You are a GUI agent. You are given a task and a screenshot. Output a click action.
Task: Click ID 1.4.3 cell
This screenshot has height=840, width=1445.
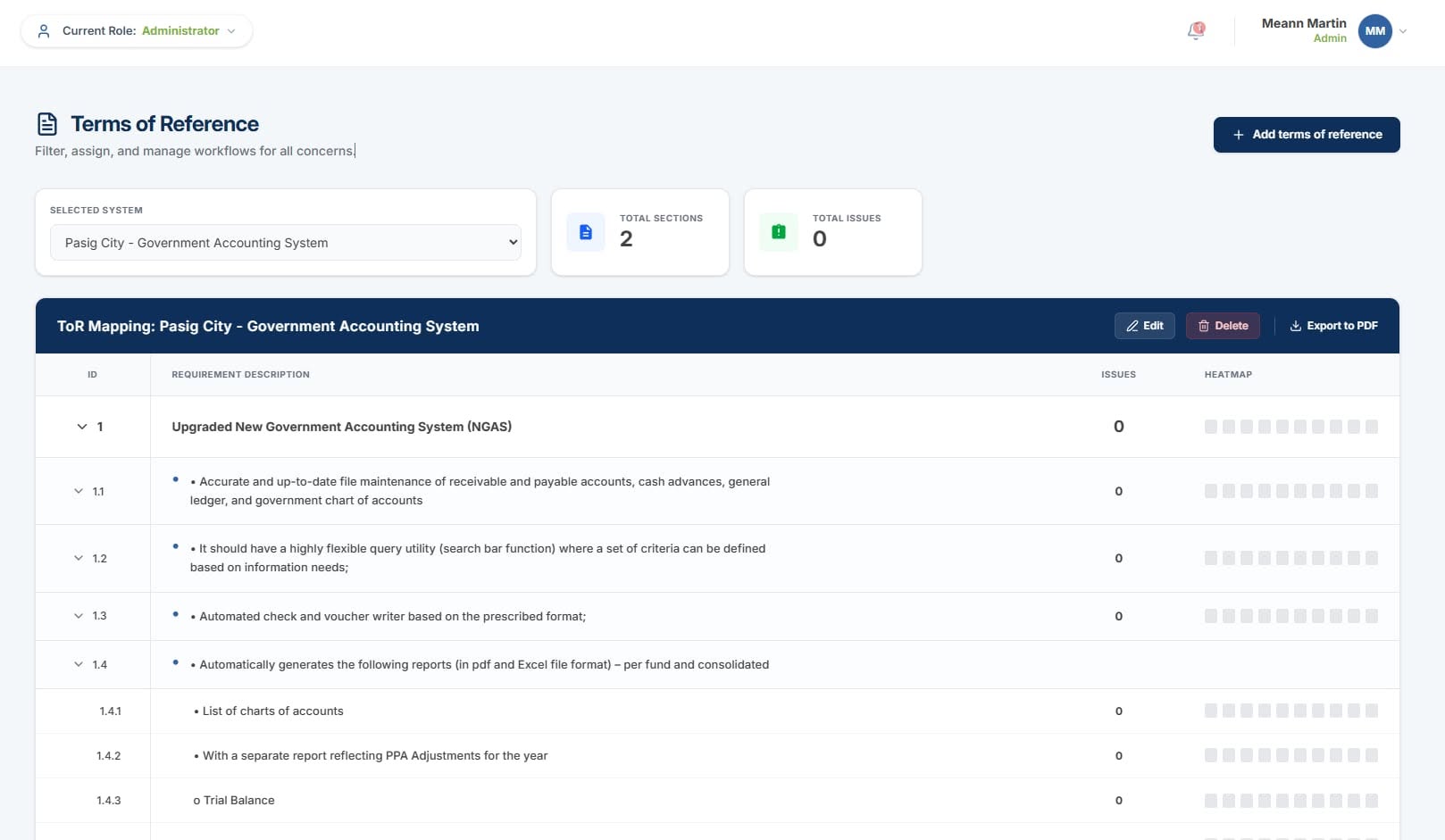pos(108,801)
